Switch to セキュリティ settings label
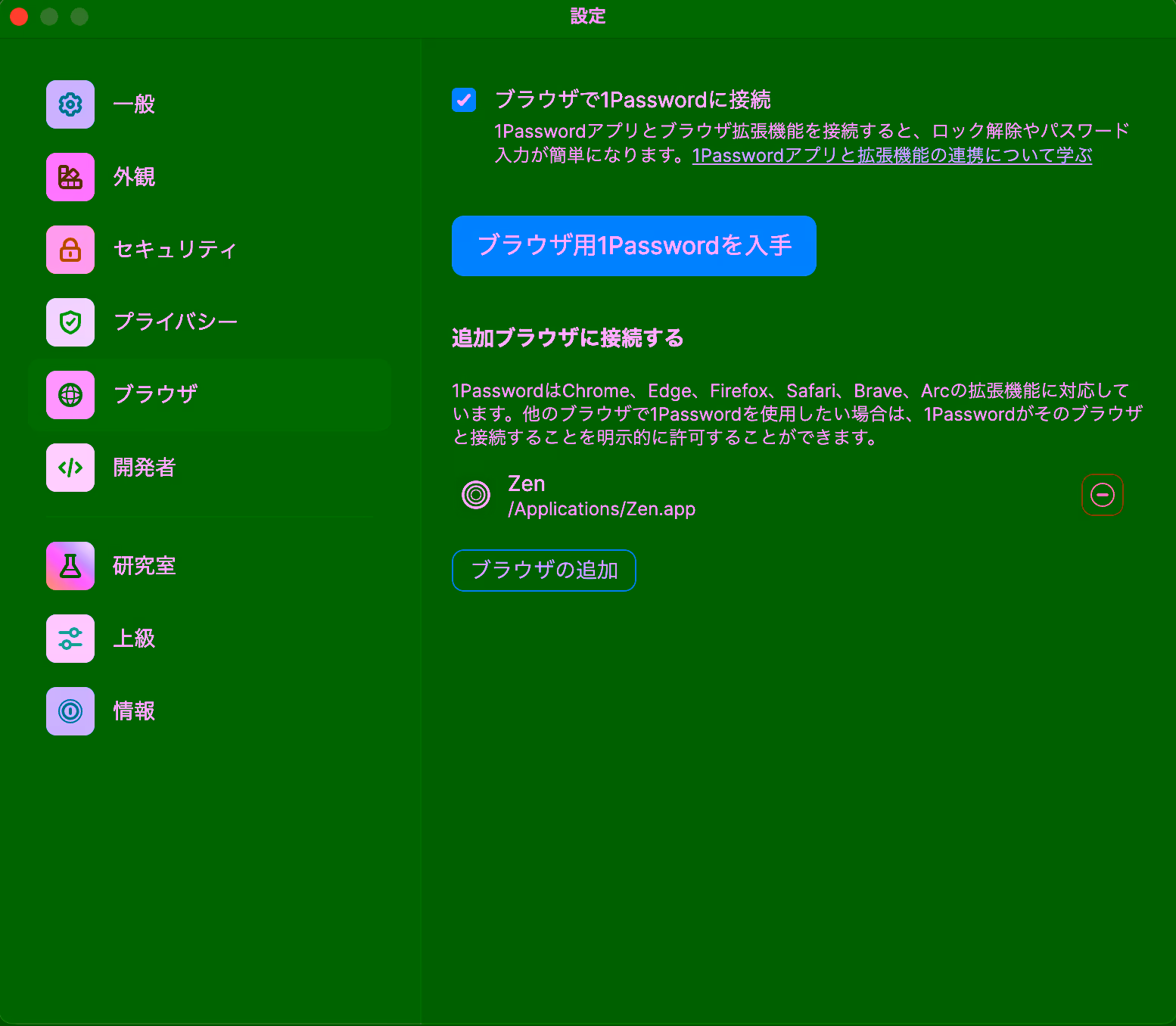 pyautogui.click(x=175, y=250)
